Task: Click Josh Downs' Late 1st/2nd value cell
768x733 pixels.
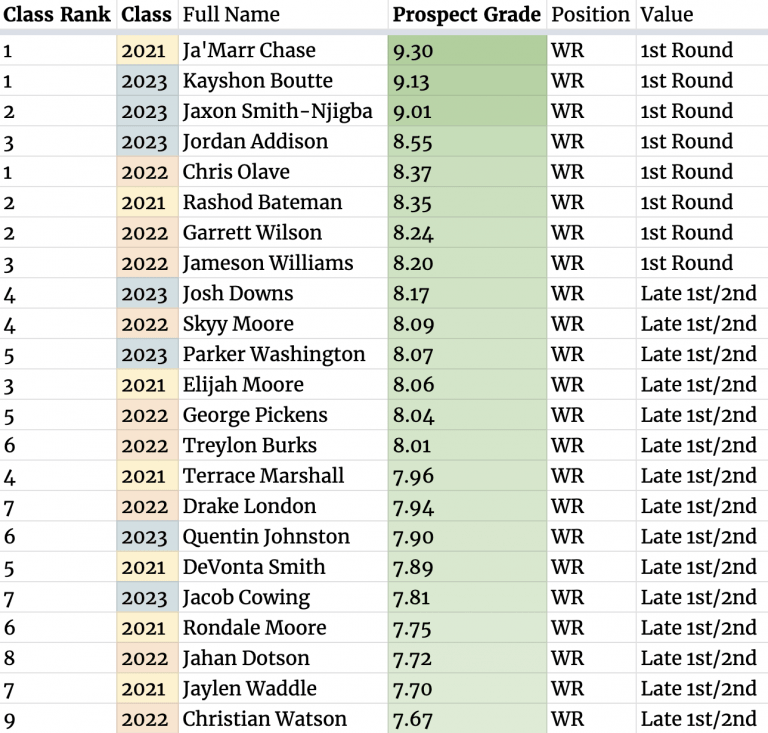Action: coord(702,294)
